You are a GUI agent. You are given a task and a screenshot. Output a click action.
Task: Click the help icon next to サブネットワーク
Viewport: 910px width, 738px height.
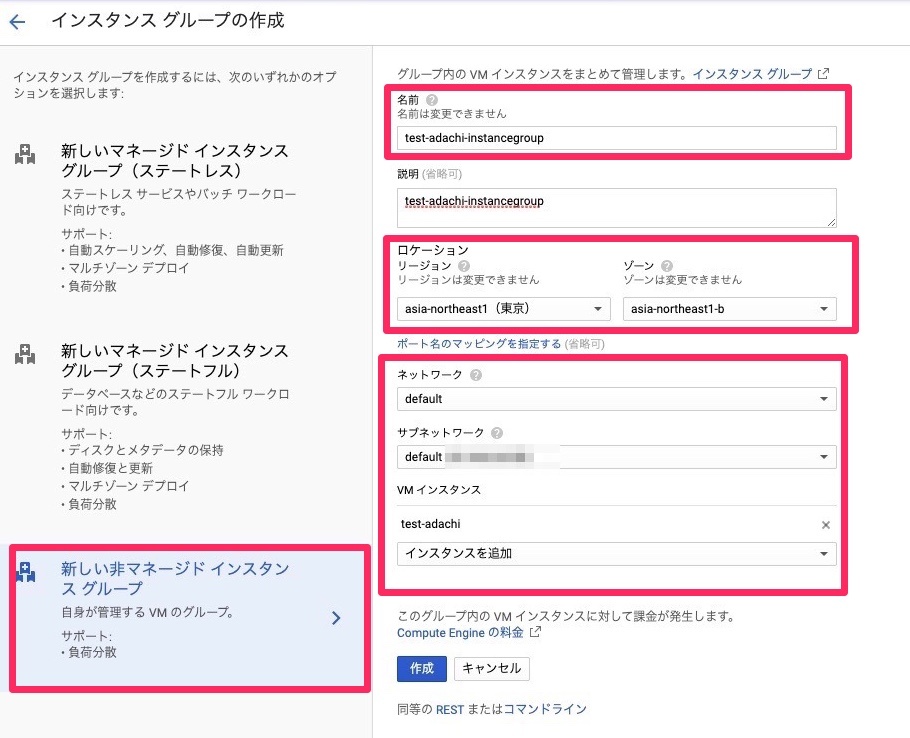(x=497, y=433)
